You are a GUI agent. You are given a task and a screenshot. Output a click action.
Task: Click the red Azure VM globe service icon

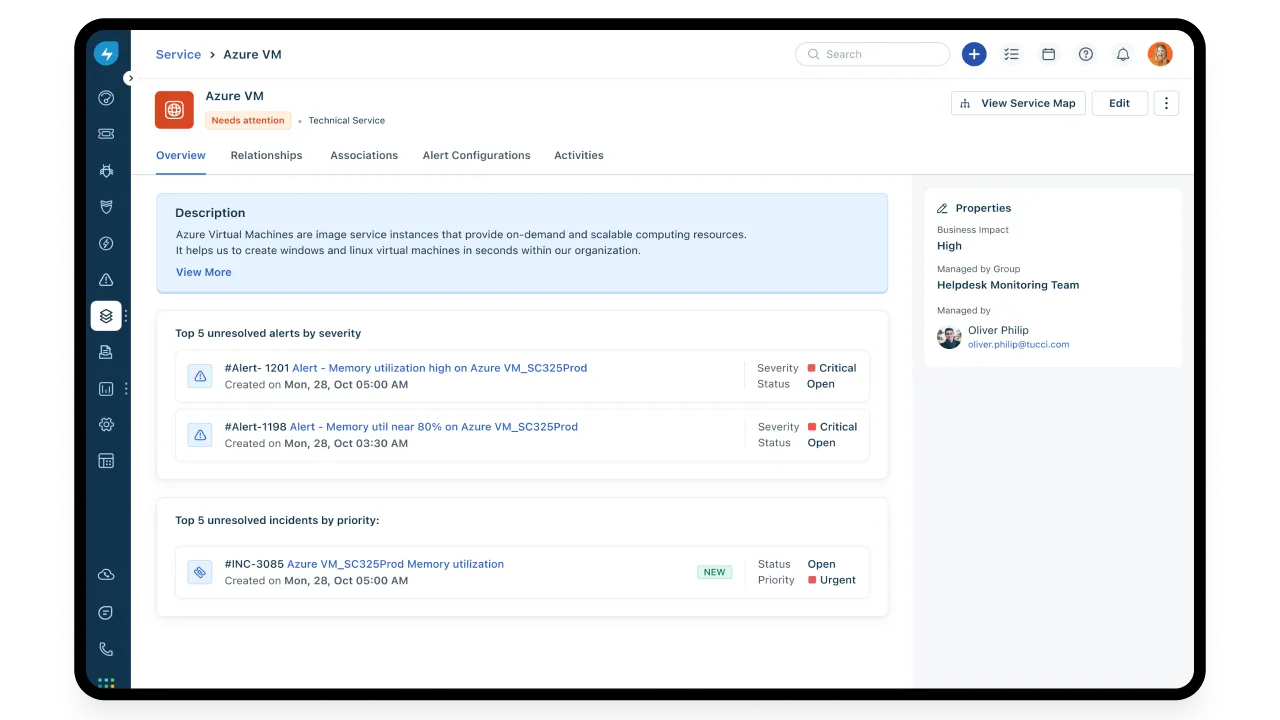click(x=174, y=110)
